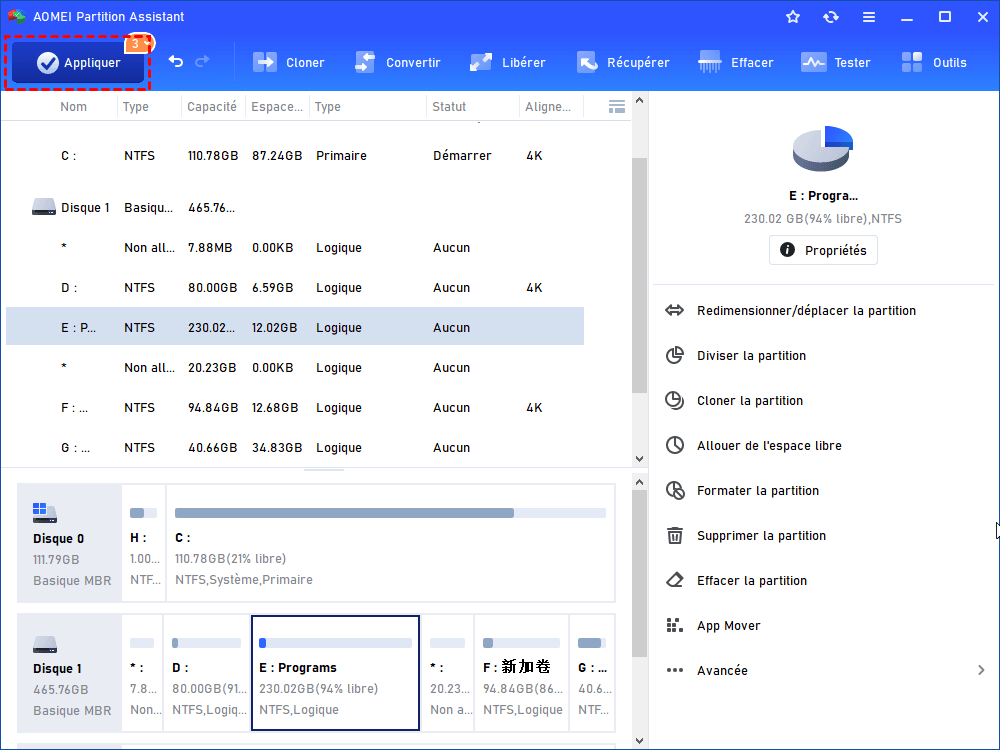This screenshot has height=750, width=1000.
Task: Open the Libérer tool
Action: [x=508, y=62]
